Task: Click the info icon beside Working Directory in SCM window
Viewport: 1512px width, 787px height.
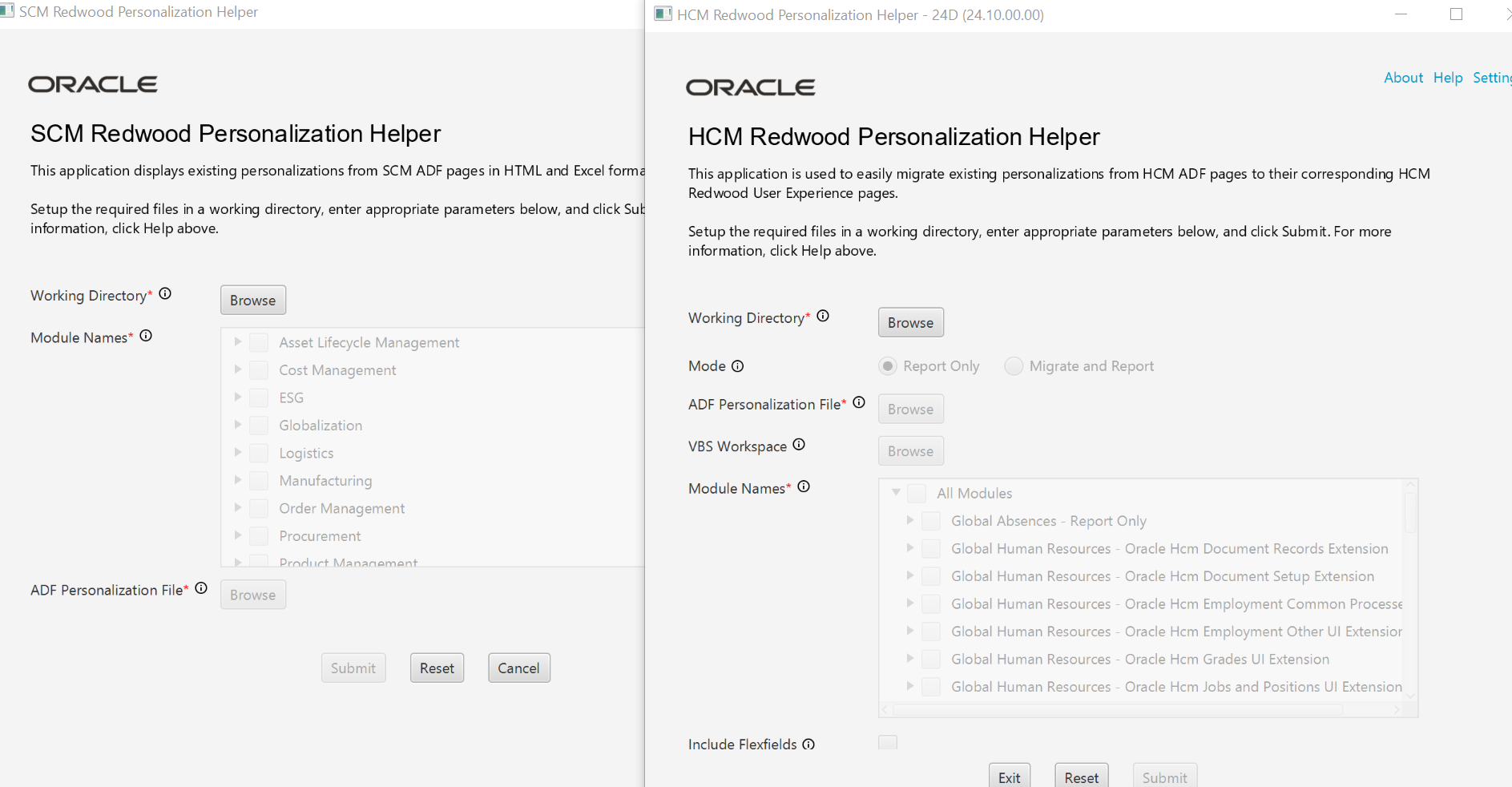Action: [165, 293]
